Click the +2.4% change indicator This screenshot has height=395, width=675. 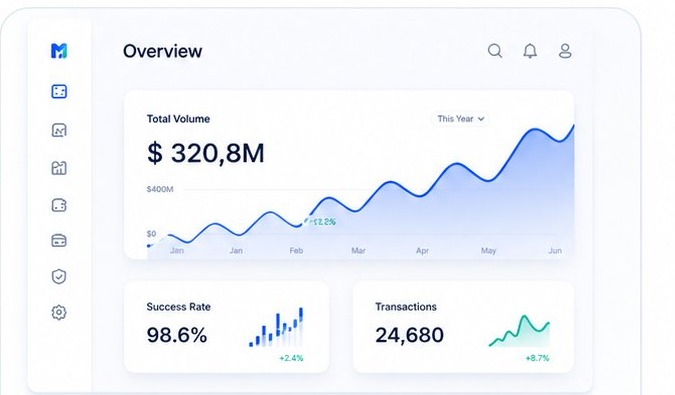pos(291,358)
